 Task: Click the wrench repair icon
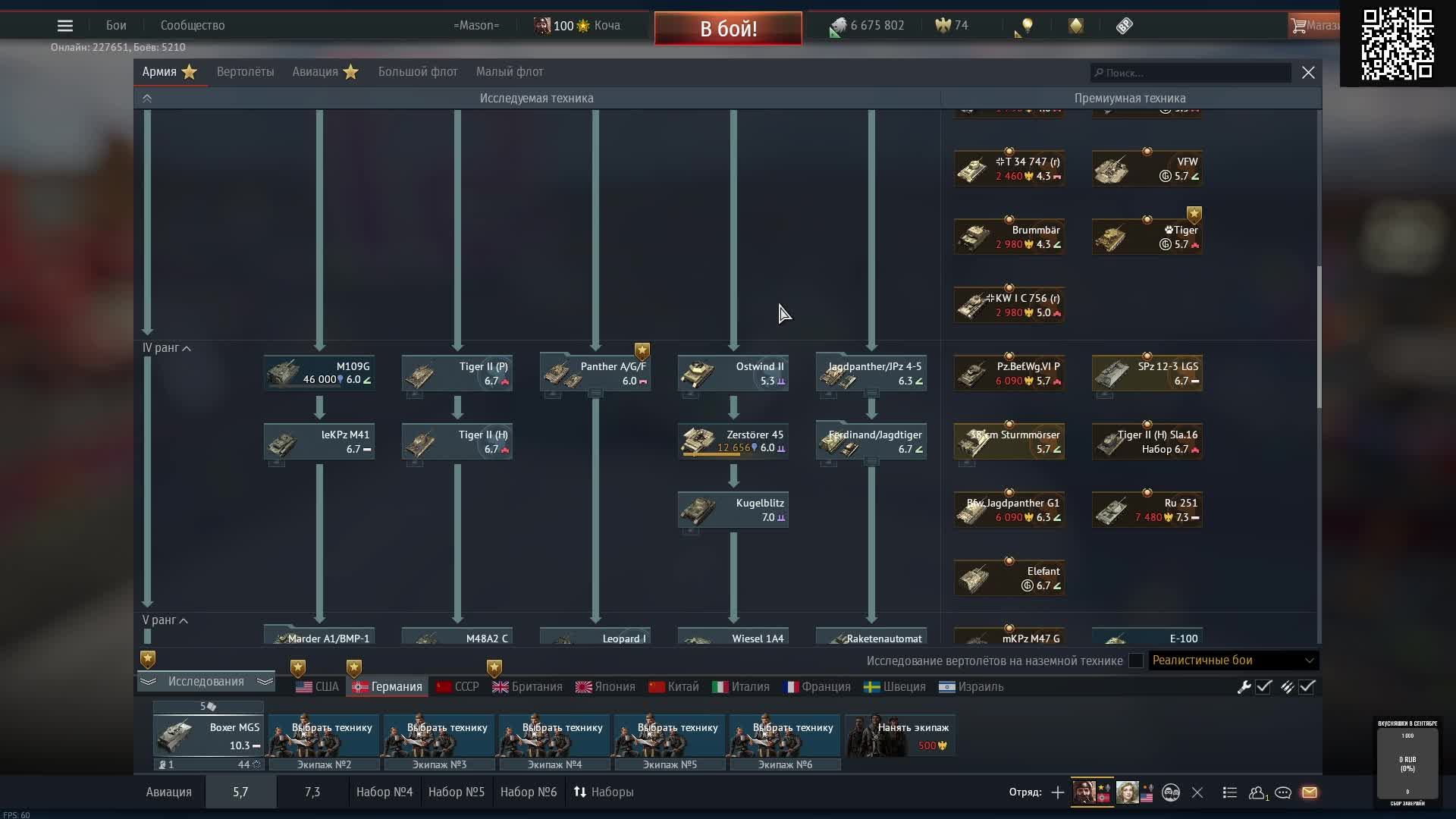tap(1244, 687)
